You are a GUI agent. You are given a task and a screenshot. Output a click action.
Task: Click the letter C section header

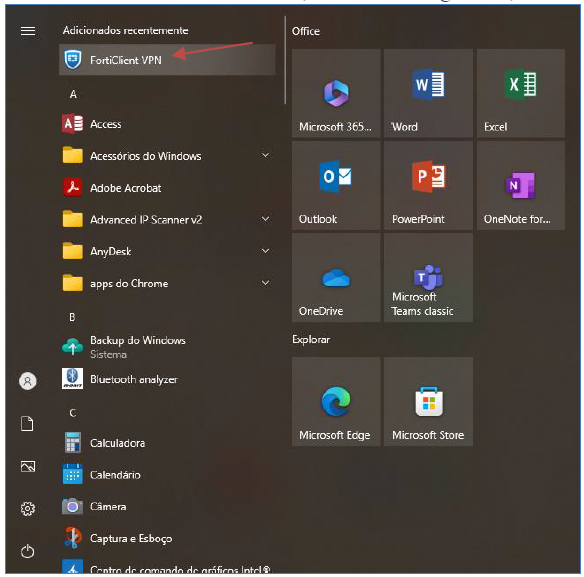[73, 413]
